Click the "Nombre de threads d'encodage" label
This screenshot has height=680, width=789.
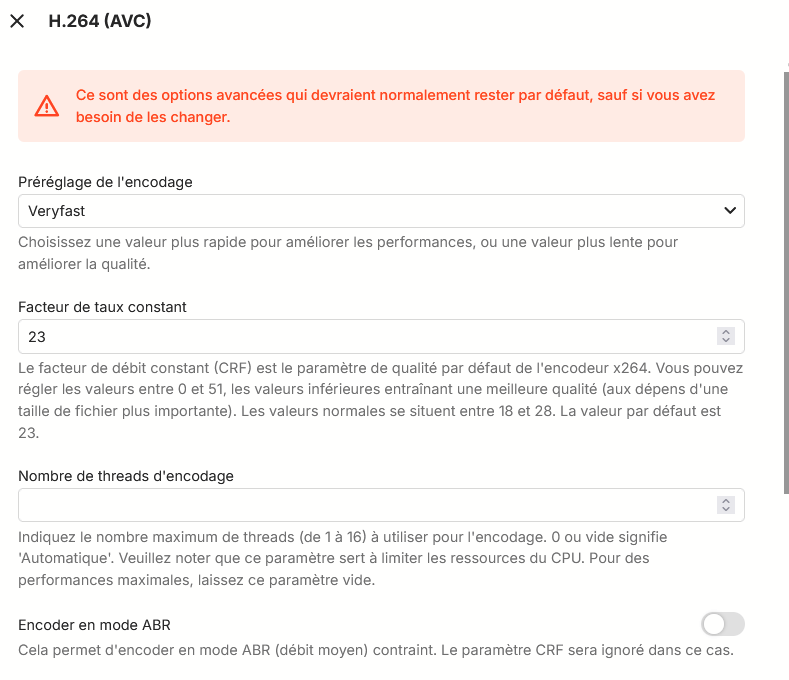pos(126,476)
